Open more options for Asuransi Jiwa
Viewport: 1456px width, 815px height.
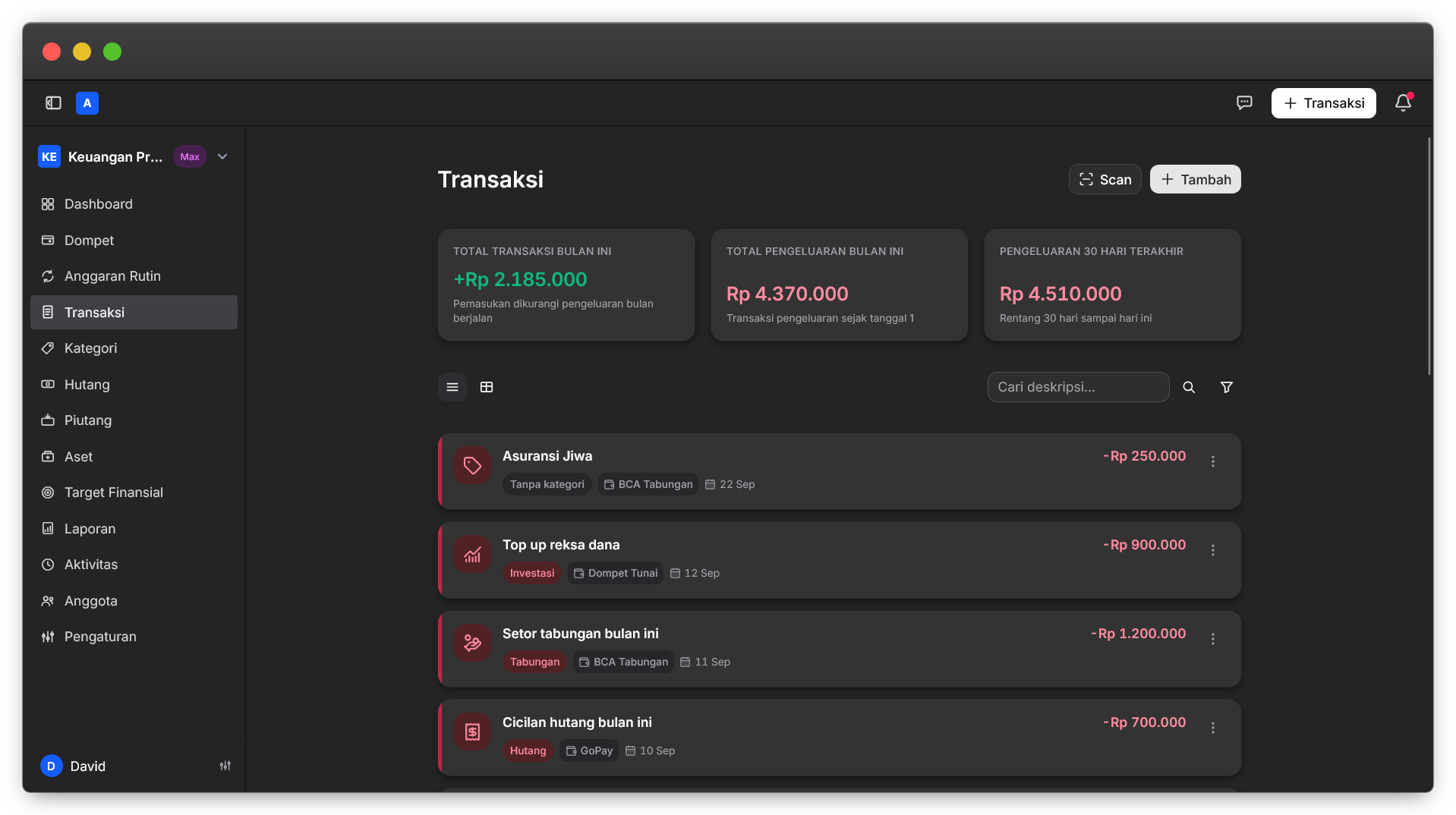1213,461
